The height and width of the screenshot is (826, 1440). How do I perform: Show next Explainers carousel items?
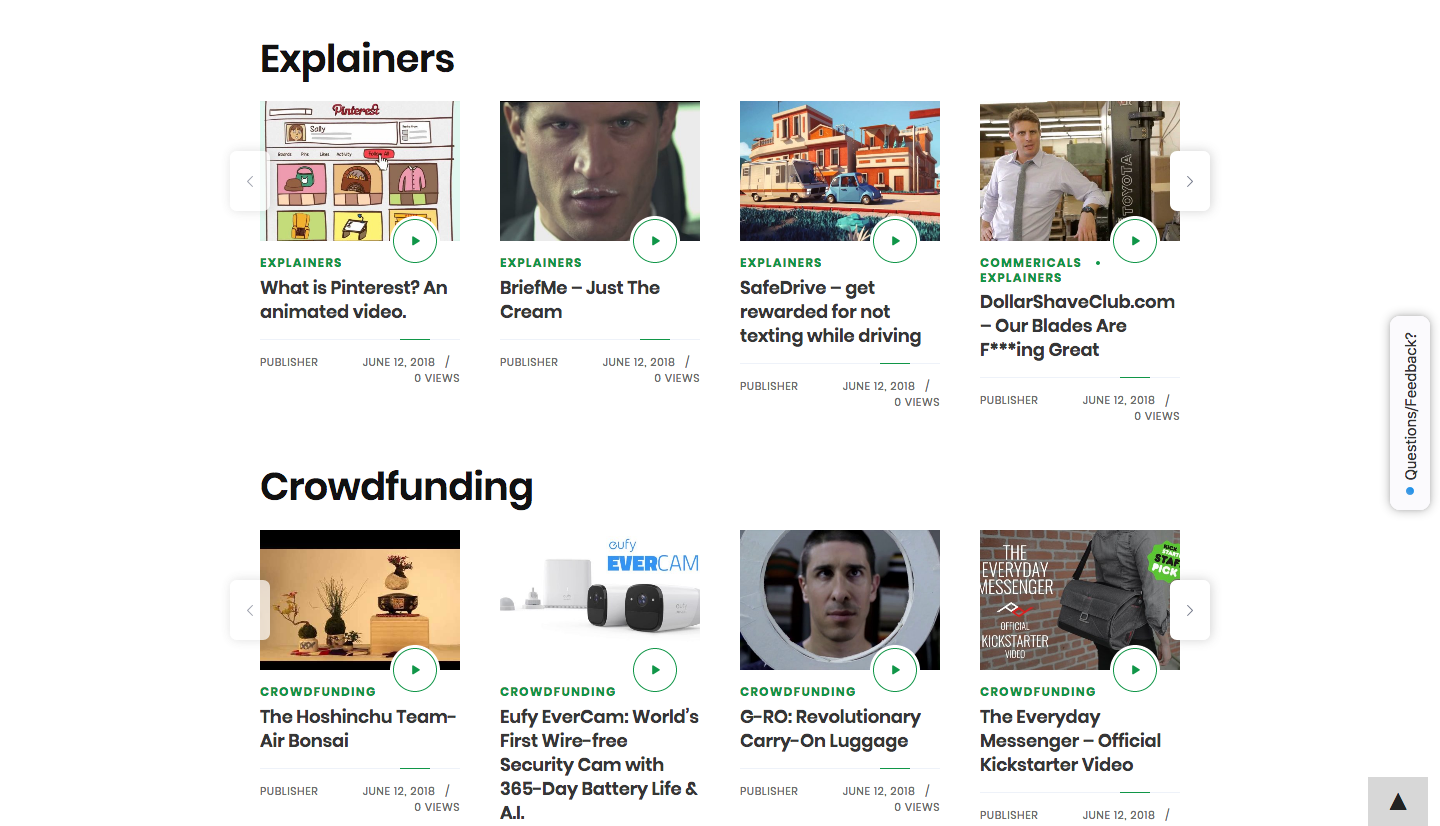coord(1190,181)
